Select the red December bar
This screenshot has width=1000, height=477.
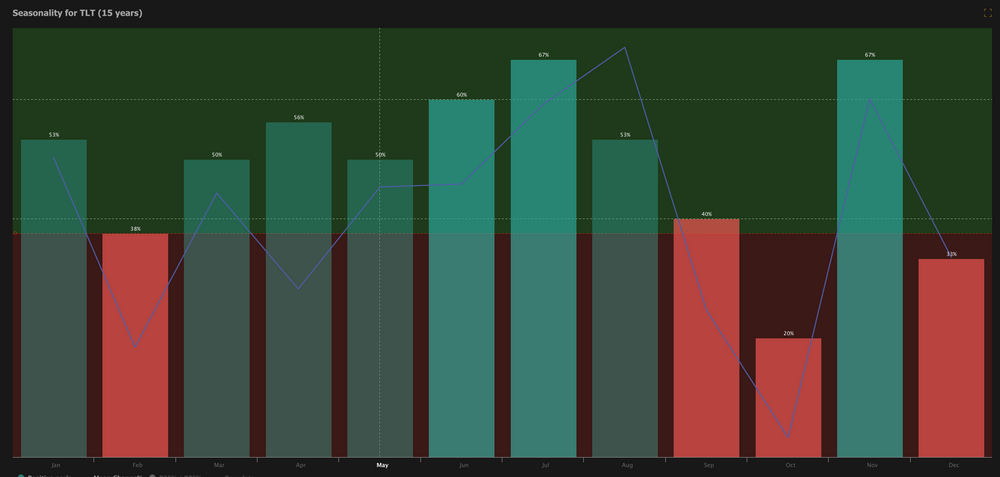(x=952, y=358)
